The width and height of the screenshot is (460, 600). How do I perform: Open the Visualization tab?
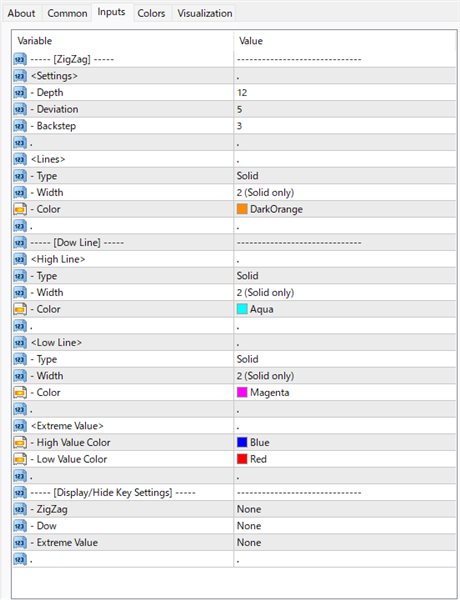(204, 13)
